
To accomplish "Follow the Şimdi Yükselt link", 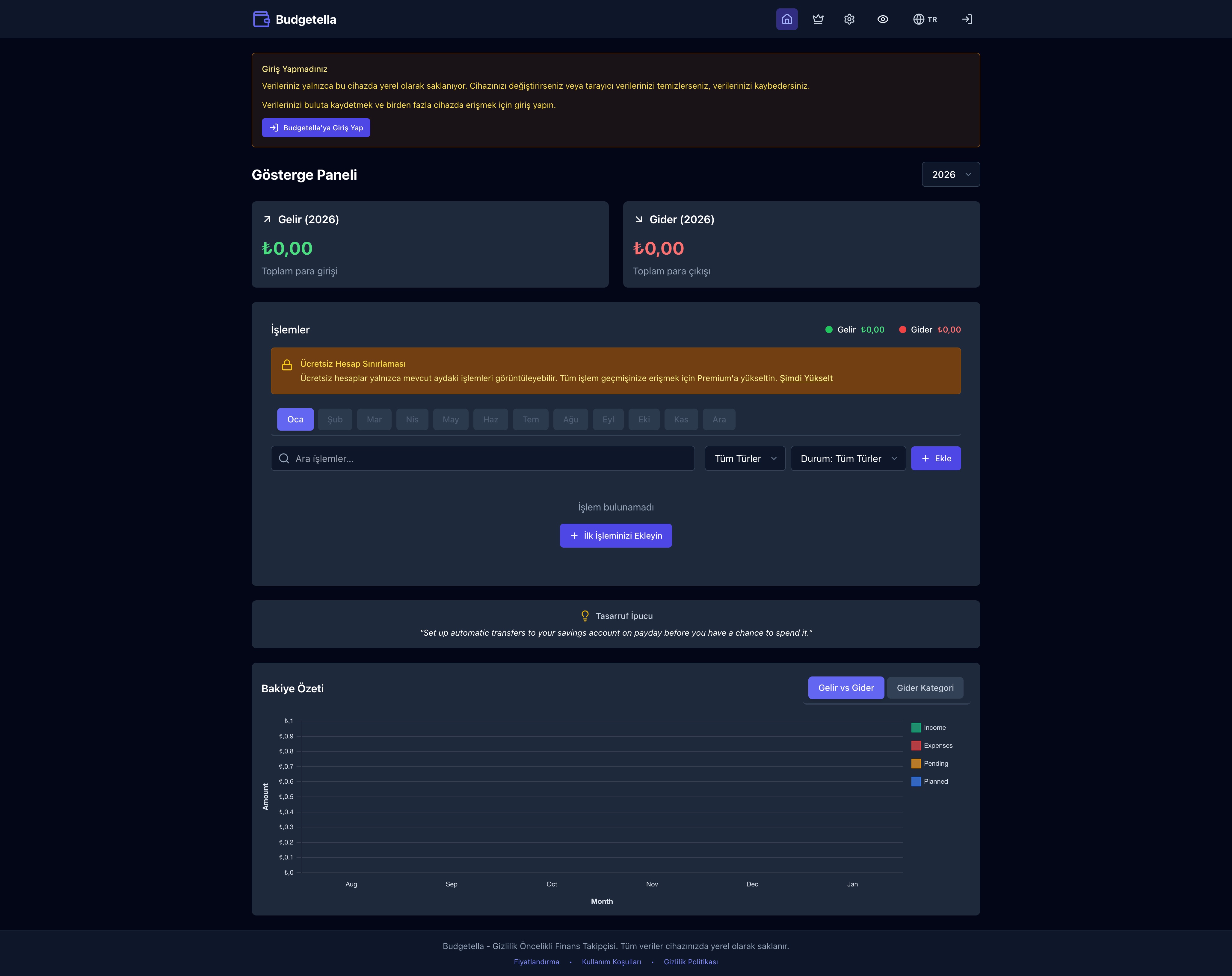I will [x=806, y=378].
